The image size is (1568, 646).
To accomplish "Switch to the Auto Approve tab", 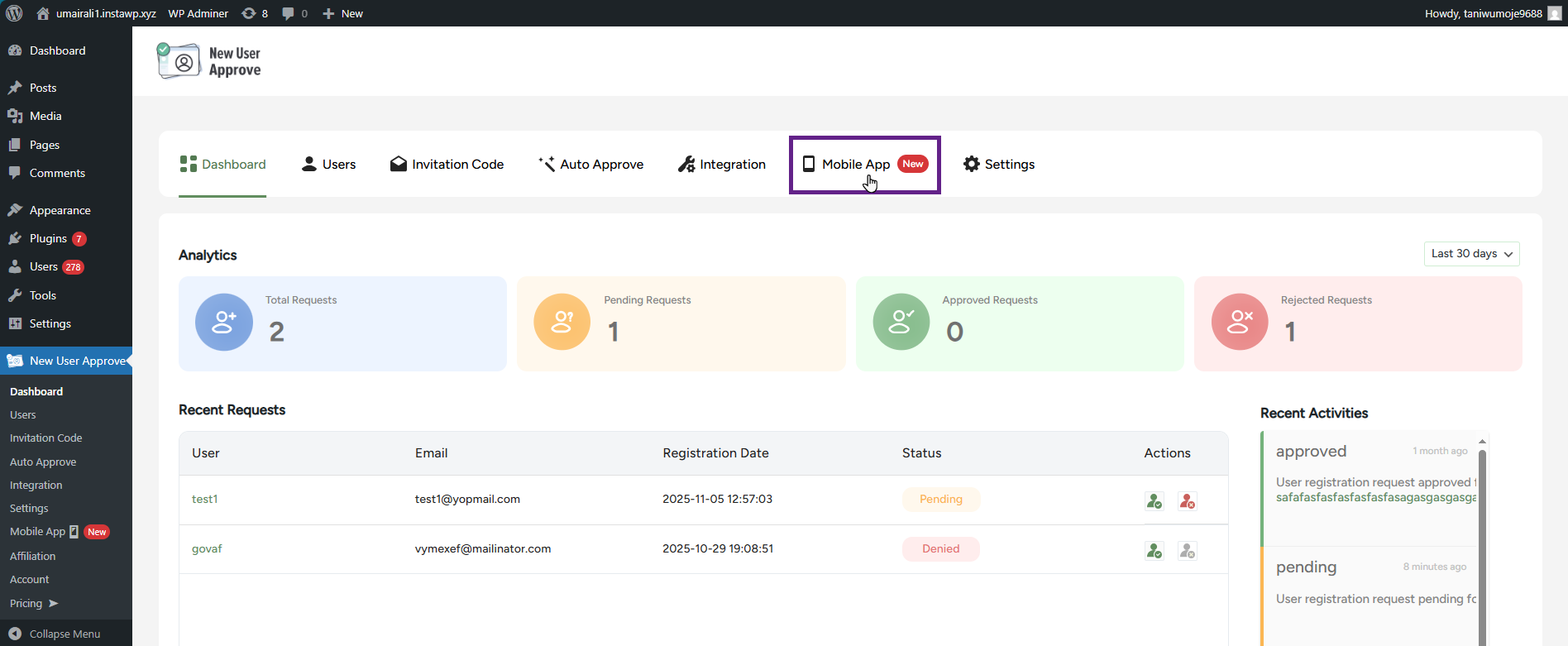I will (x=590, y=165).
